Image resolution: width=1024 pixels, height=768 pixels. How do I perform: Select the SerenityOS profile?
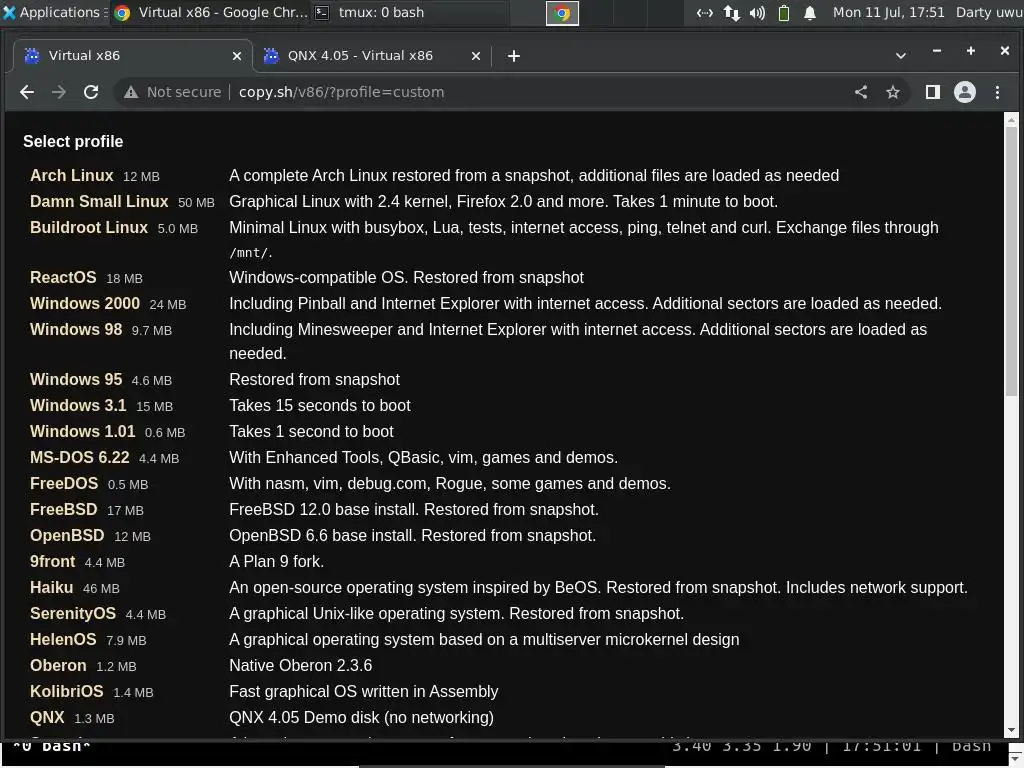[x=73, y=614]
